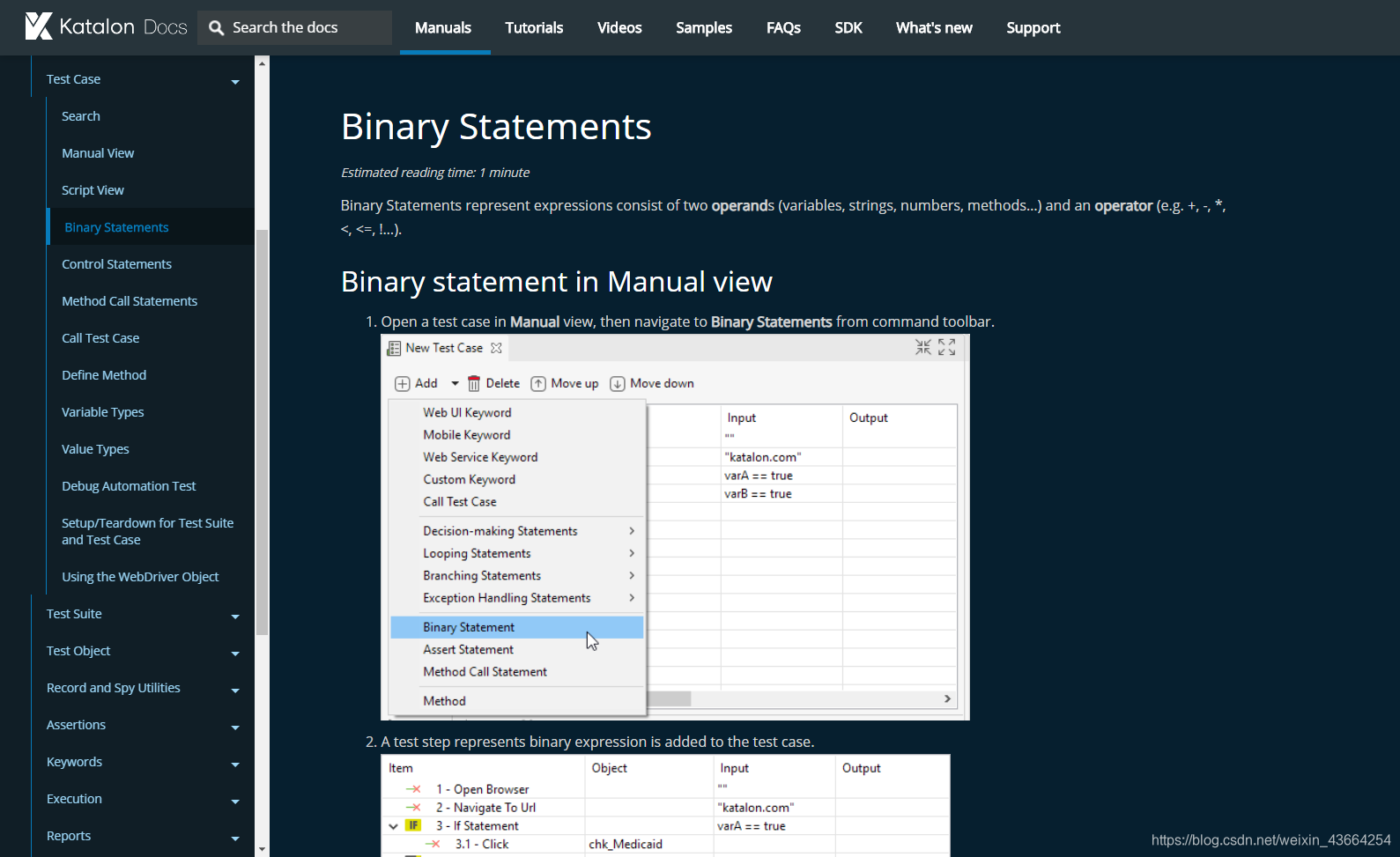
Task: Expand the Test Suite section arrow
Action: pyautogui.click(x=235, y=617)
